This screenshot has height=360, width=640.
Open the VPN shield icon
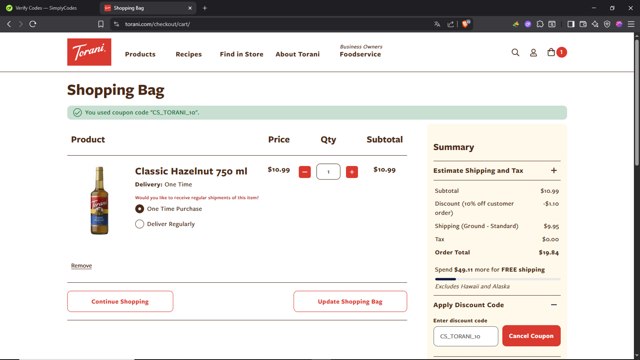pyautogui.click(x=607, y=24)
